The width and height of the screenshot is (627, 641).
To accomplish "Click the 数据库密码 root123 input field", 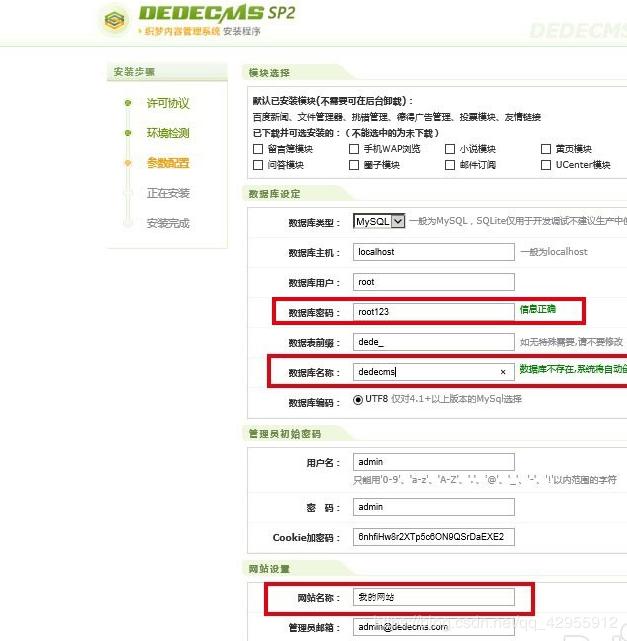I will pos(434,312).
